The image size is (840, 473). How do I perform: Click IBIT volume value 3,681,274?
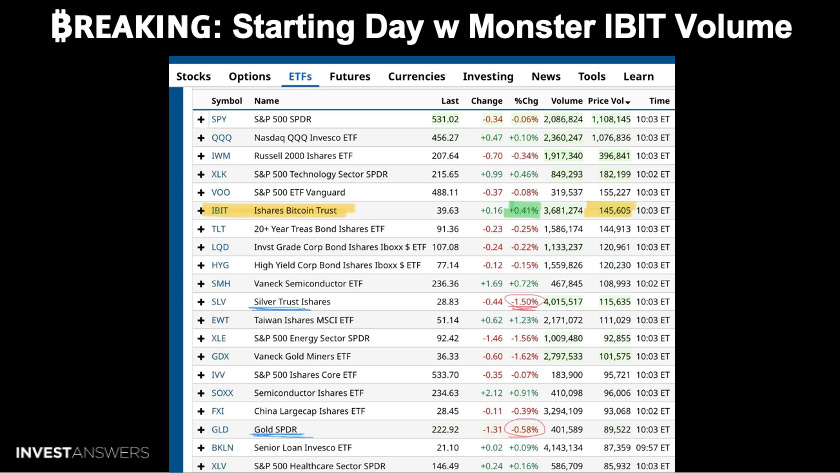[563, 211]
